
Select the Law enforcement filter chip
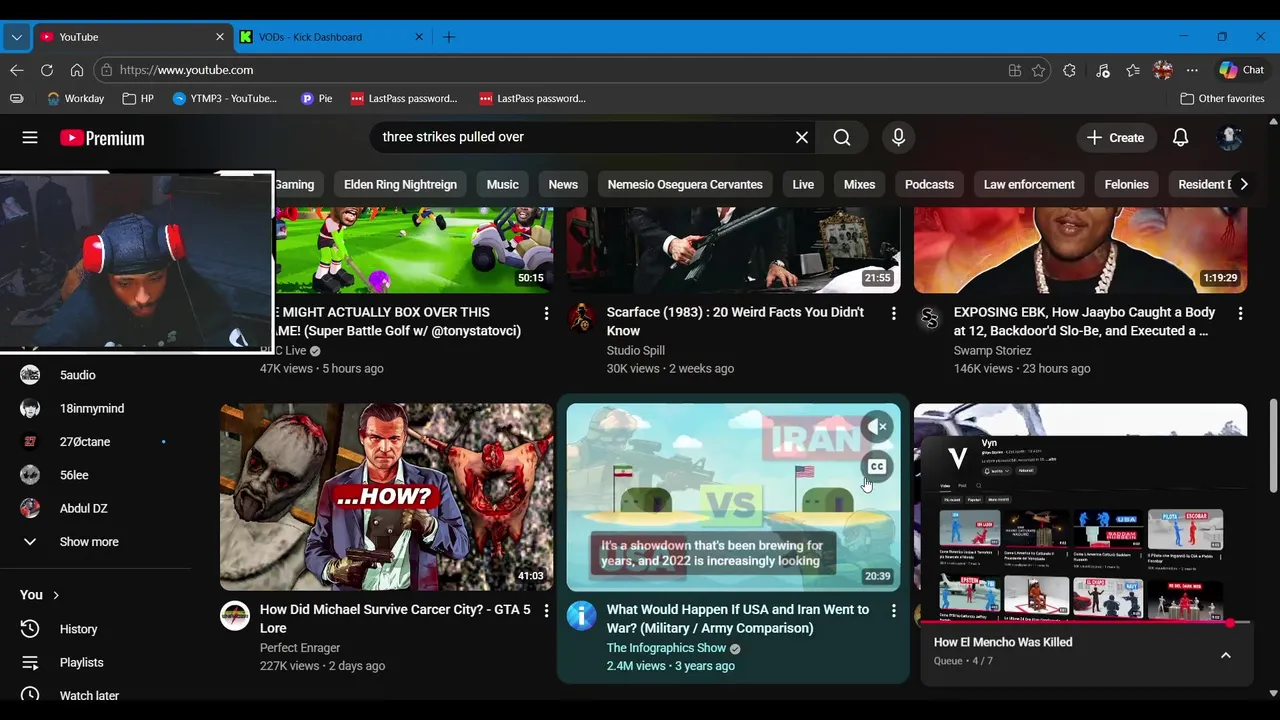point(1029,184)
